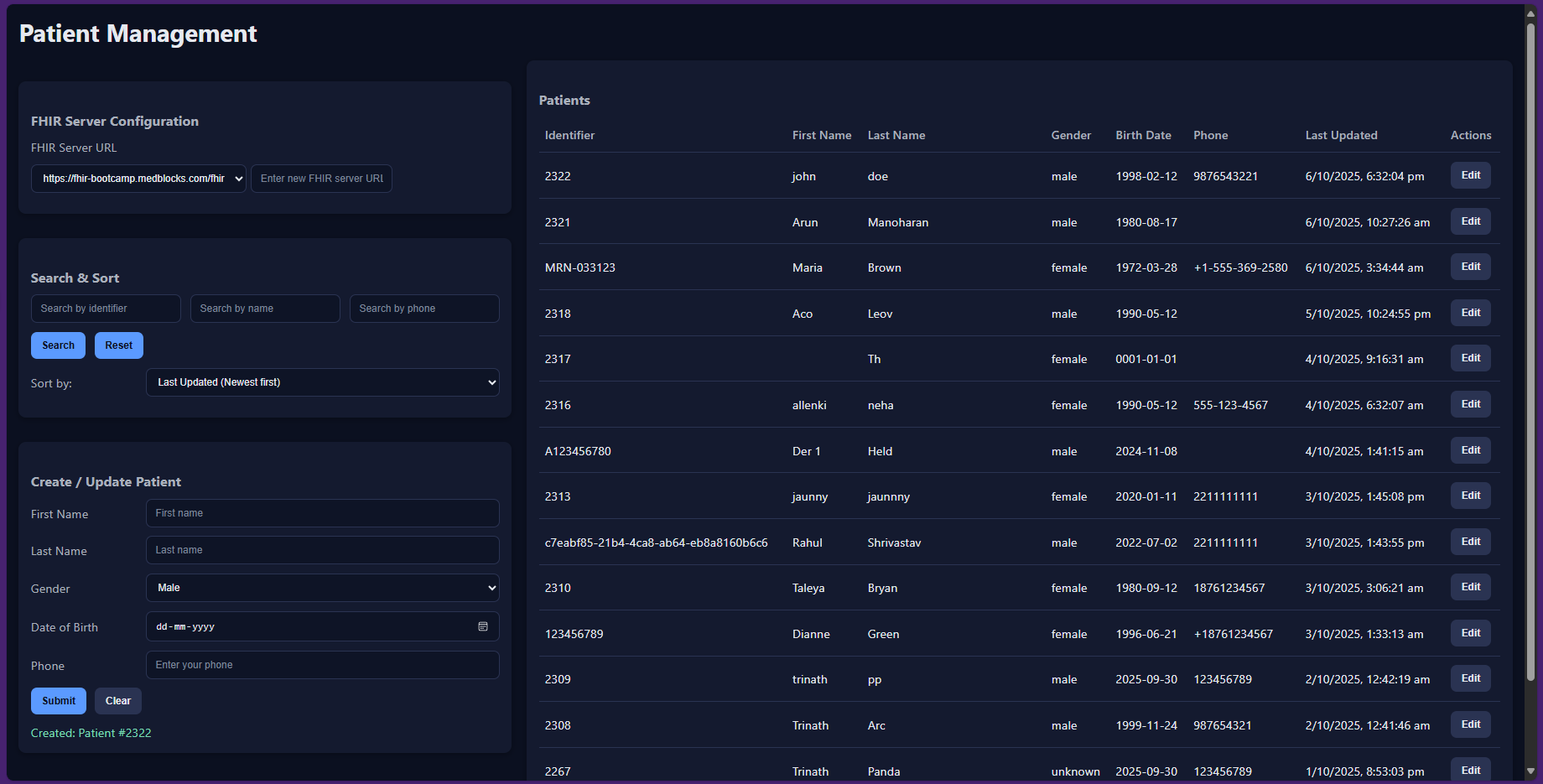
Task: Click the Created: Patient #2322 message
Action: click(91, 732)
